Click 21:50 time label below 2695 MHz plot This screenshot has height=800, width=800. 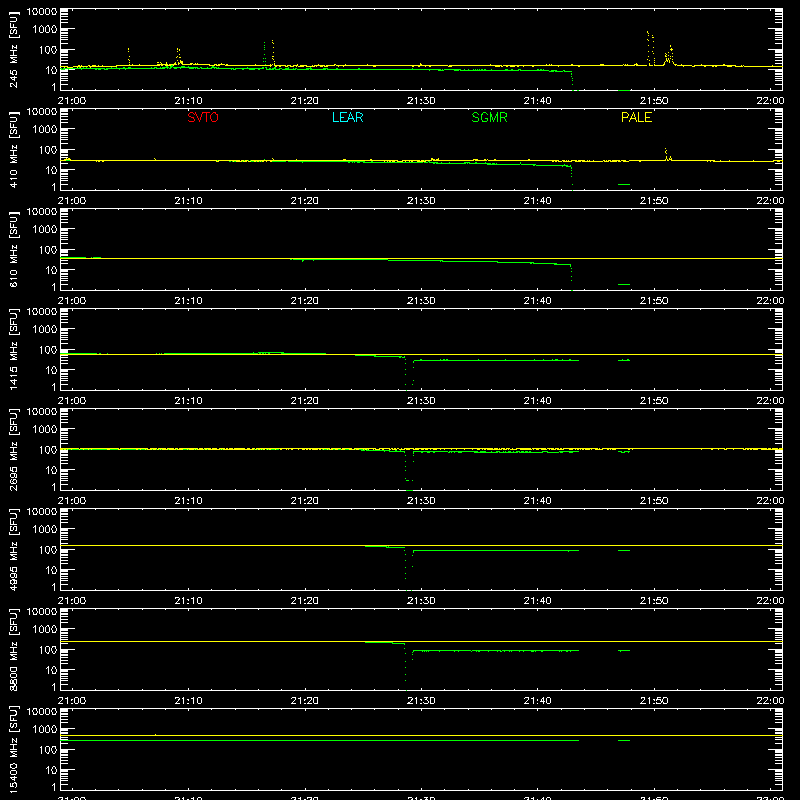click(x=654, y=501)
